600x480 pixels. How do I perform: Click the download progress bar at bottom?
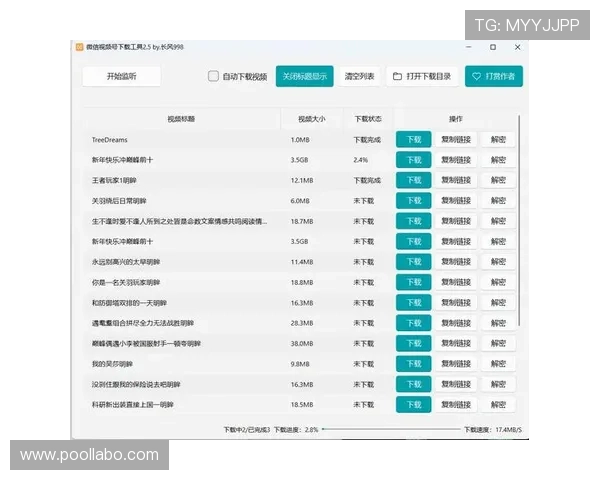[x=391, y=429]
